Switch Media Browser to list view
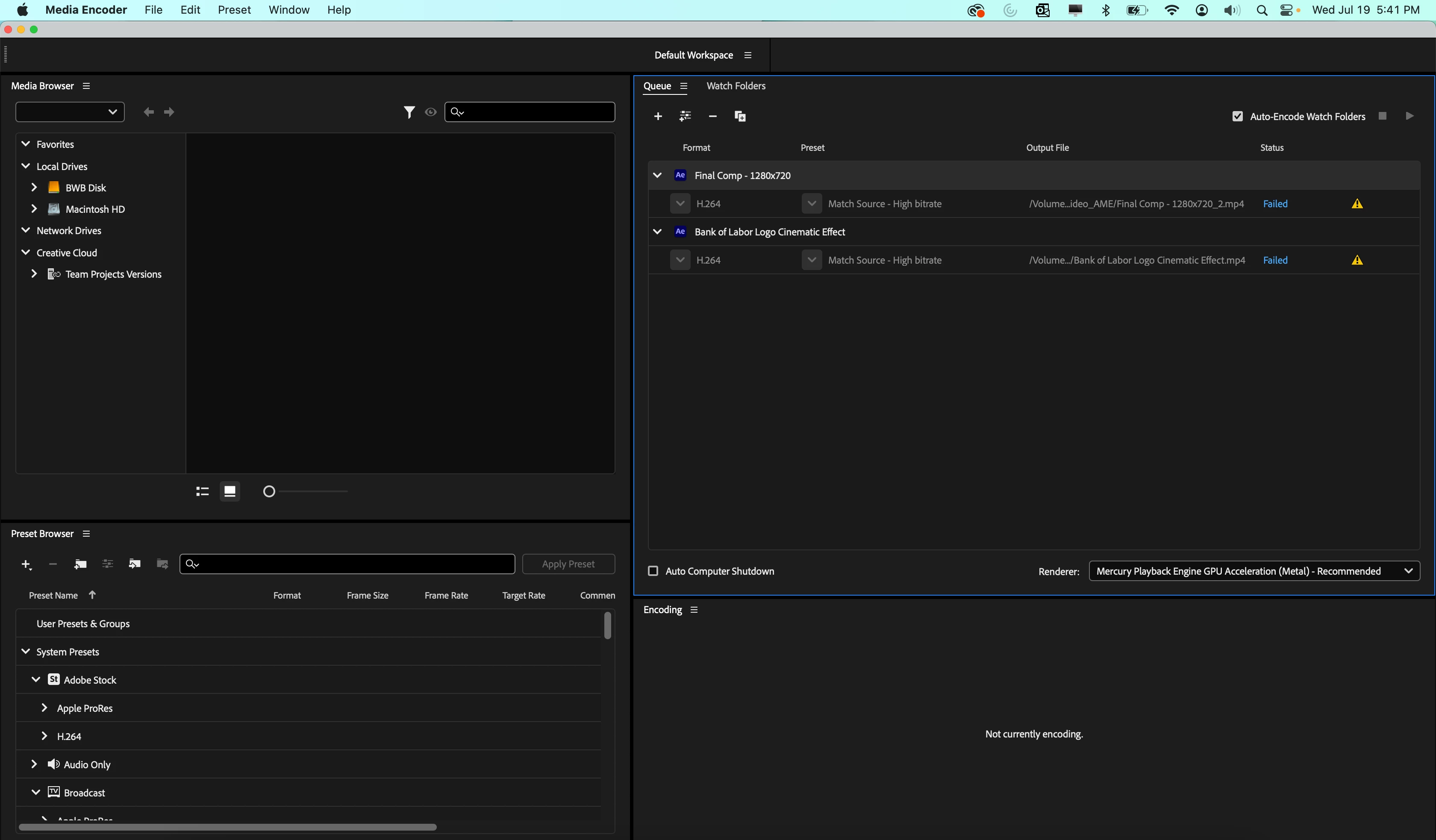The height and width of the screenshot is (840, 1436). tap(202, 491)
